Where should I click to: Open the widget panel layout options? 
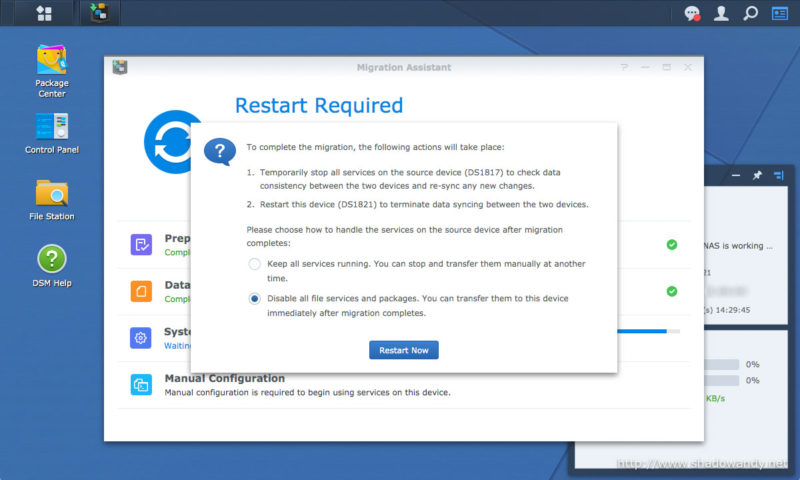780,176
